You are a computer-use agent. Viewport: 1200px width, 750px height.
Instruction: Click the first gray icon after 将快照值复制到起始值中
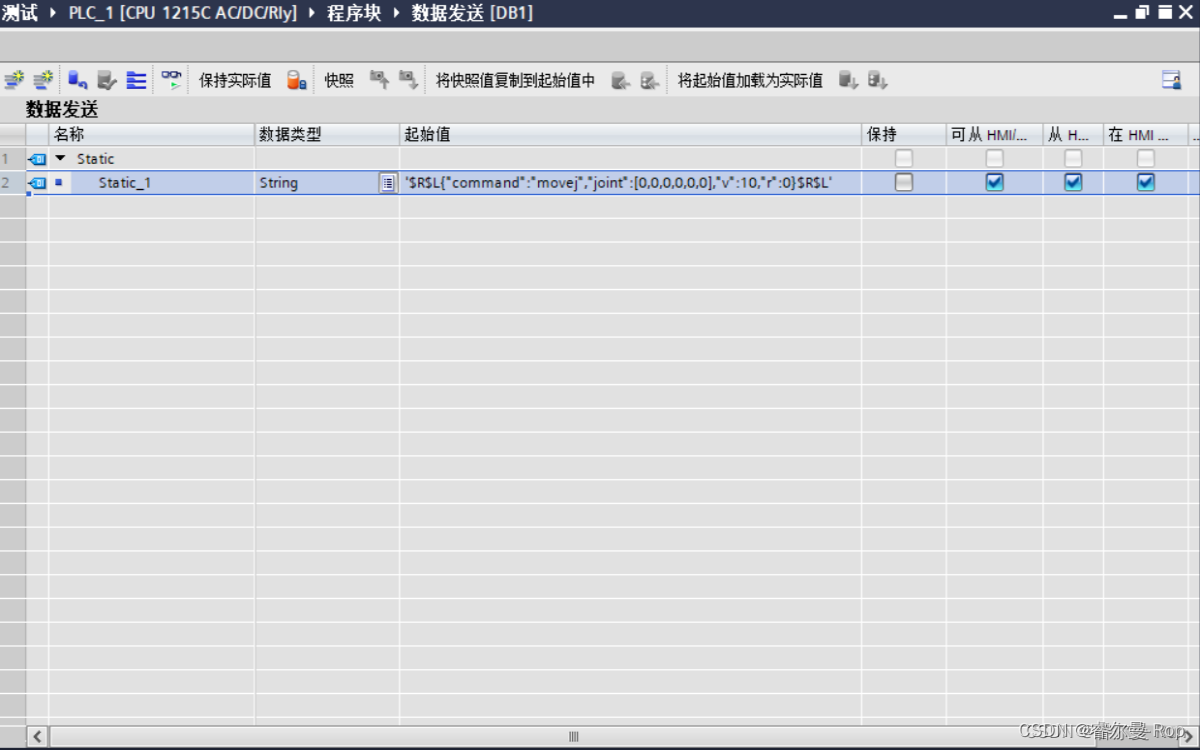coord(620,80)
